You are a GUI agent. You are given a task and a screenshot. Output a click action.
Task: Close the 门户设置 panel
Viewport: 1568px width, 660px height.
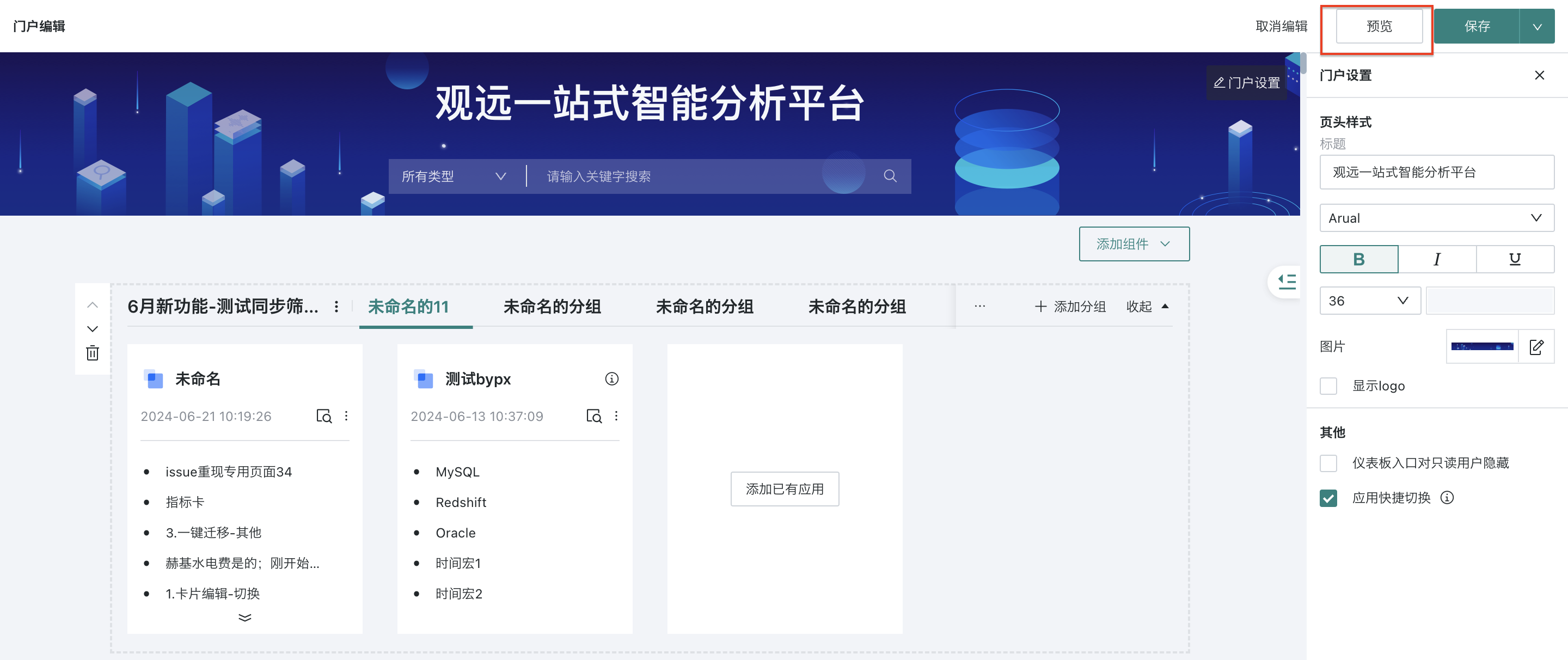pos(1539,75)
